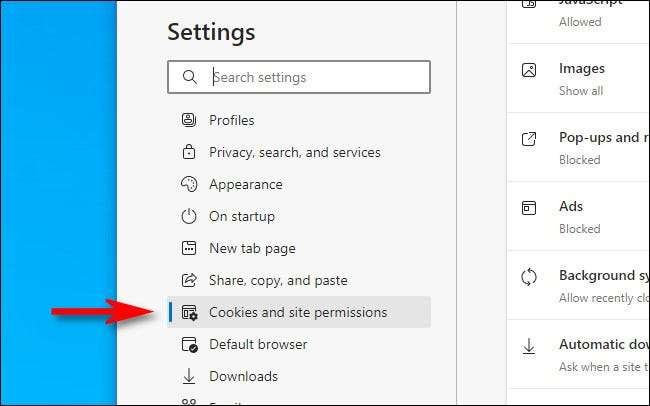Click the Background sync icon
This screenshot has height=406, width=650.
click(529, 277)
